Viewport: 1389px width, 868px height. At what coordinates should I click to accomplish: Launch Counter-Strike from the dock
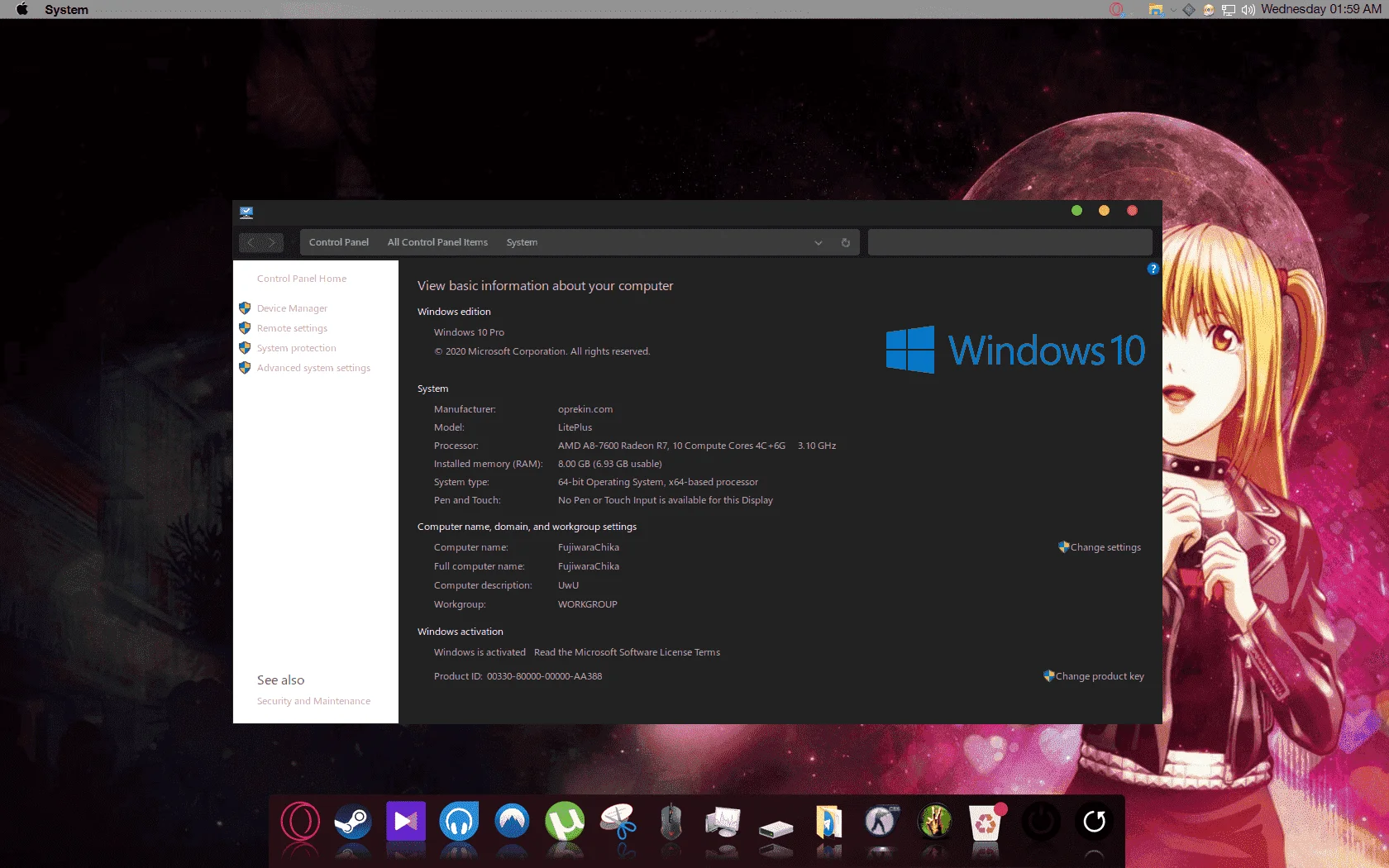881,822
